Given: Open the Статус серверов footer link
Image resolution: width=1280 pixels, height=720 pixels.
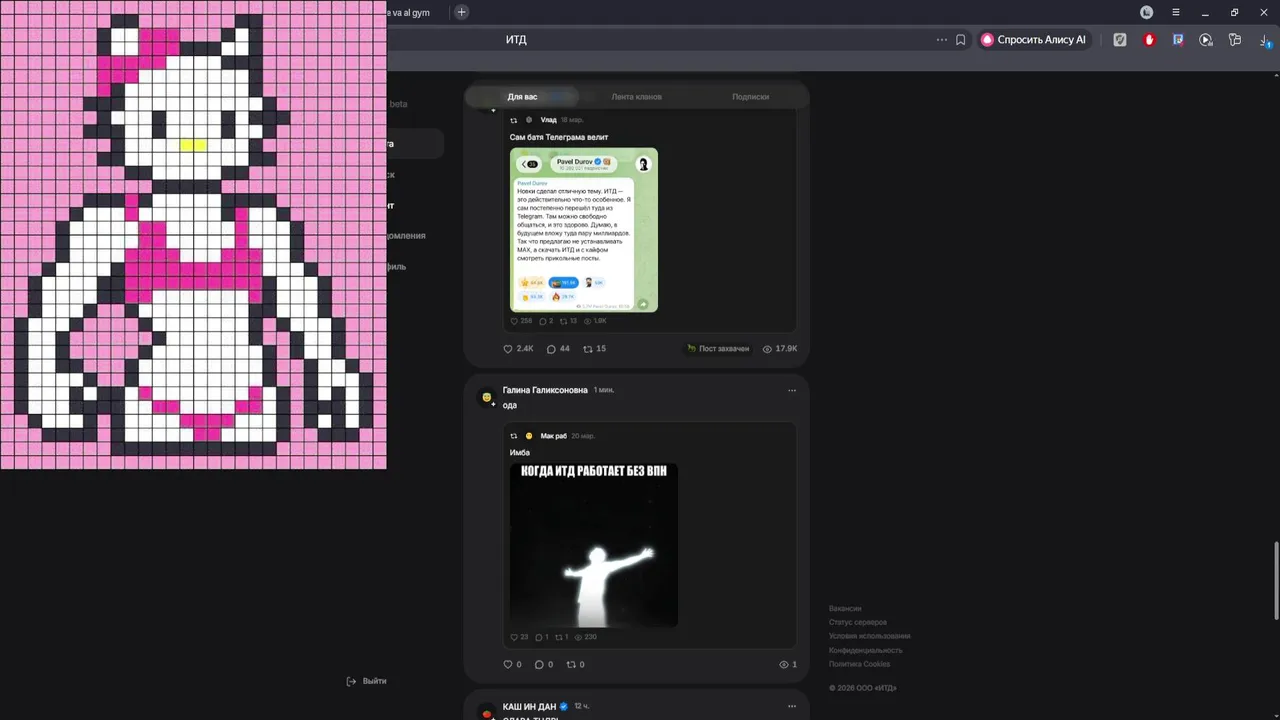Looking at the screenshot, I should (858, 623).
